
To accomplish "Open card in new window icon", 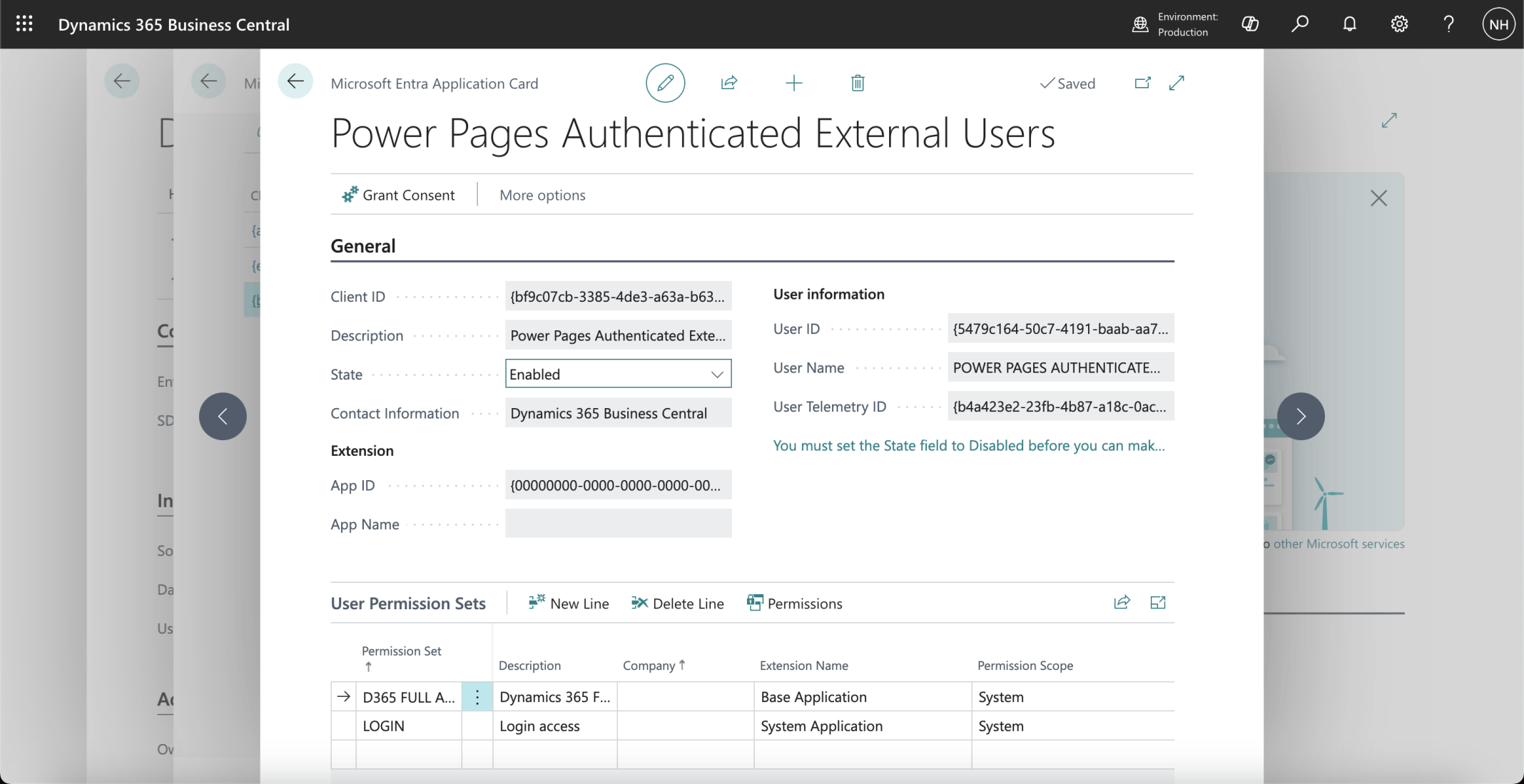I will 1142,83.
